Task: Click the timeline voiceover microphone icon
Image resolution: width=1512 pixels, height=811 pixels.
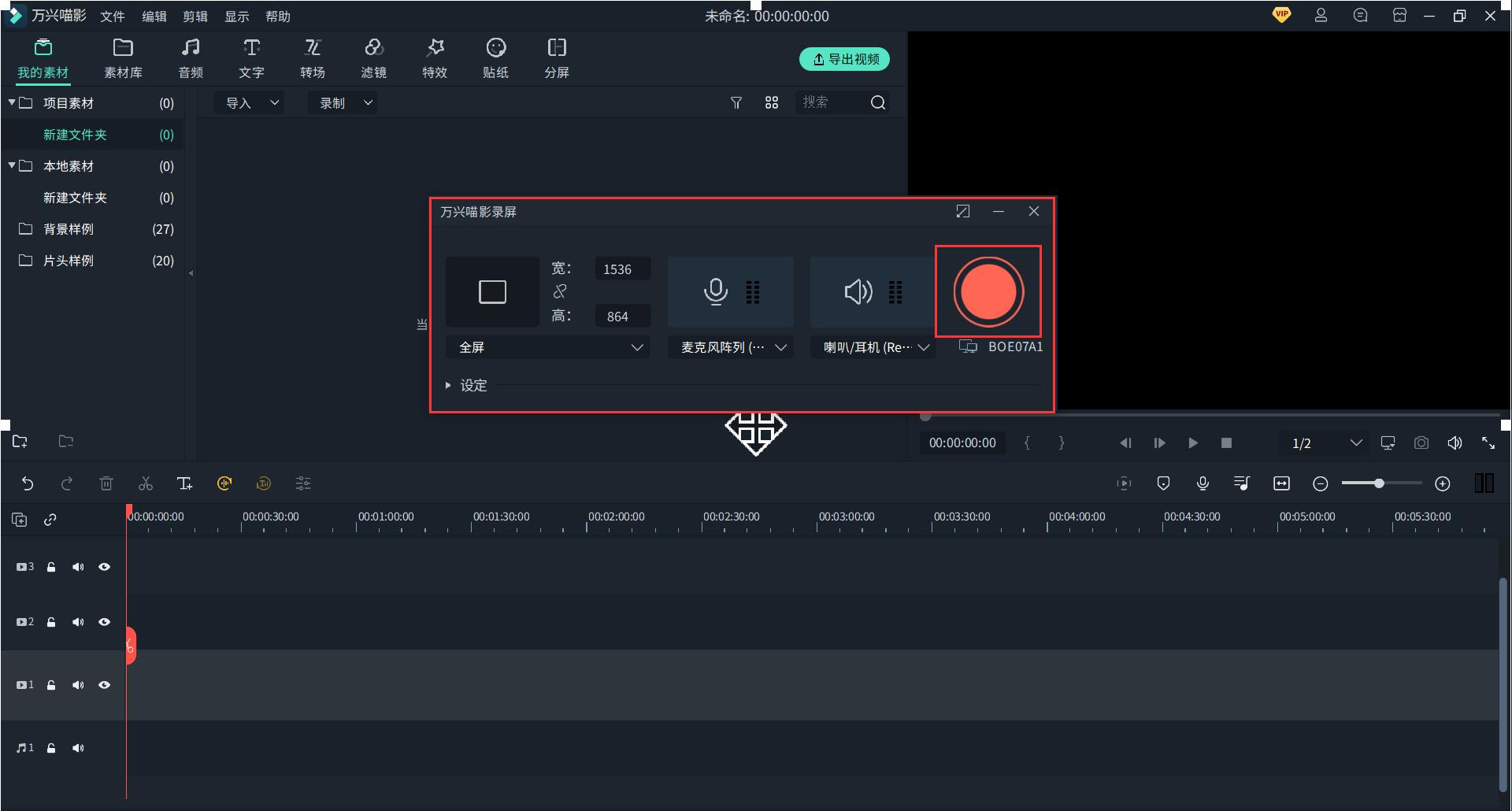Action: [x=1203, y=483]
